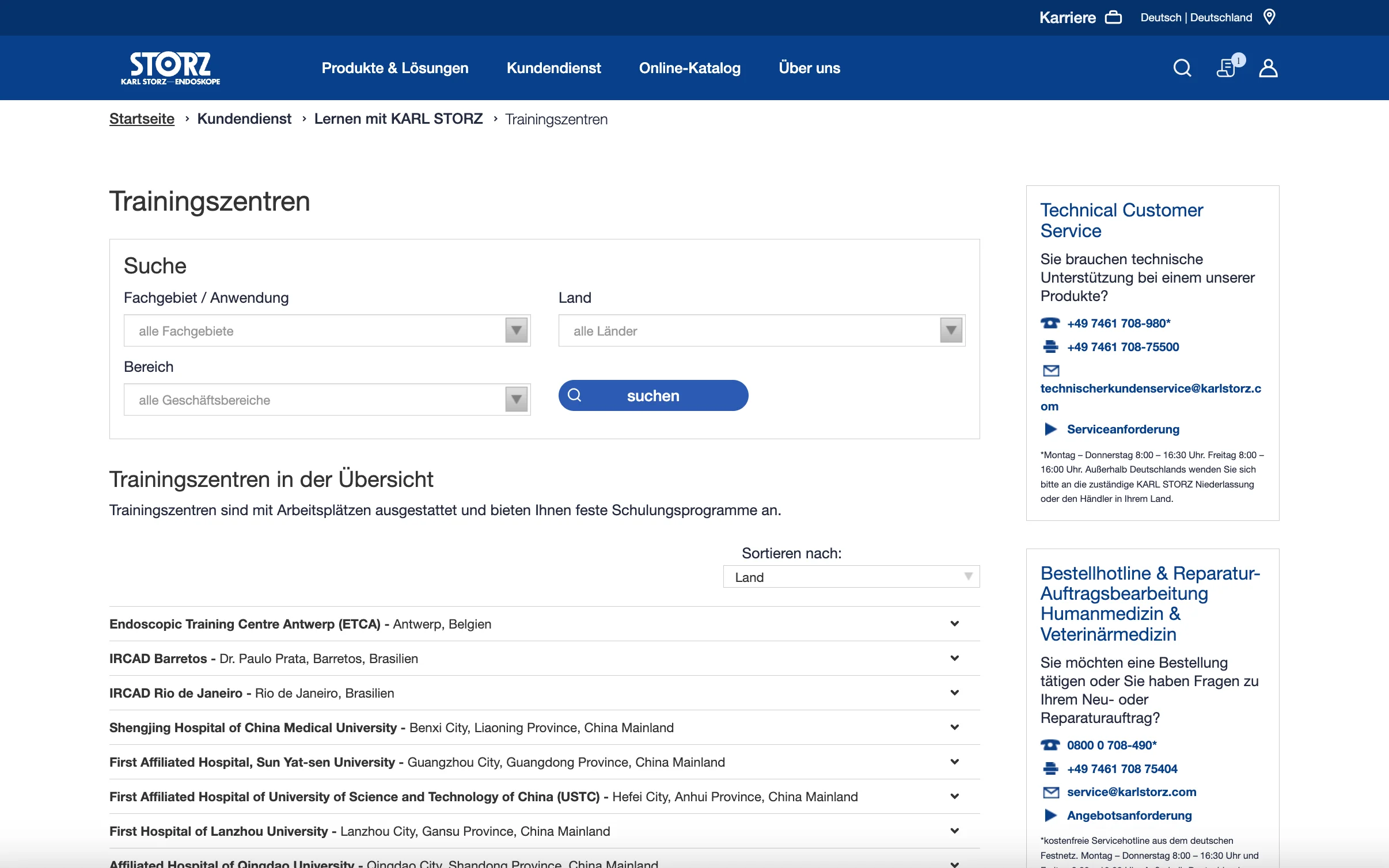Open the user account icon
The height and width of the screenshot is (868, 1389).
click(x=1268, y=68)
